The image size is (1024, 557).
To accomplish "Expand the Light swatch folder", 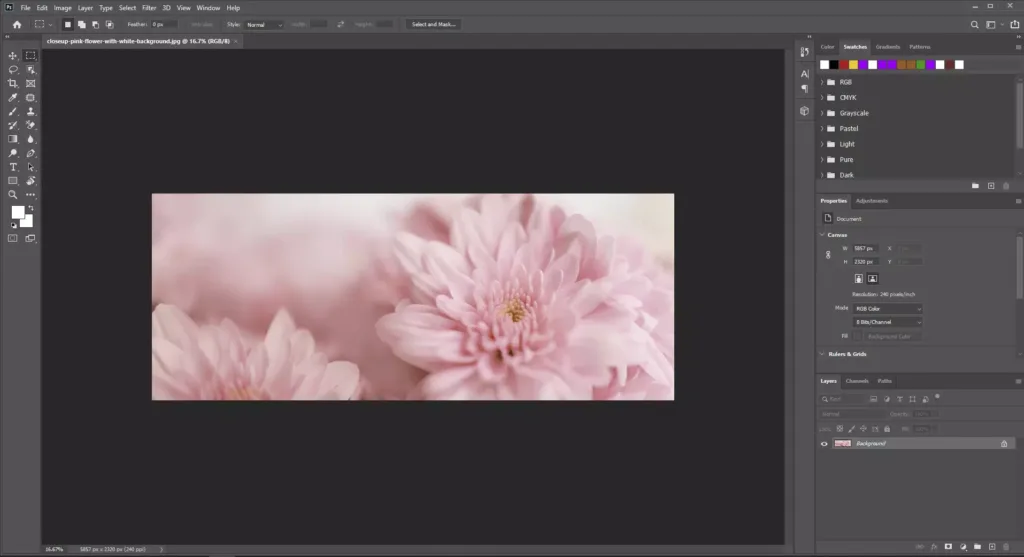I will click(x=822, y=144).
